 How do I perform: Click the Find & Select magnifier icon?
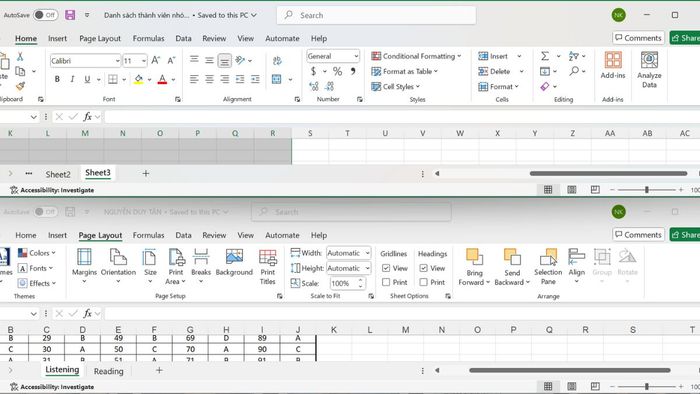(x=574, y=71)
